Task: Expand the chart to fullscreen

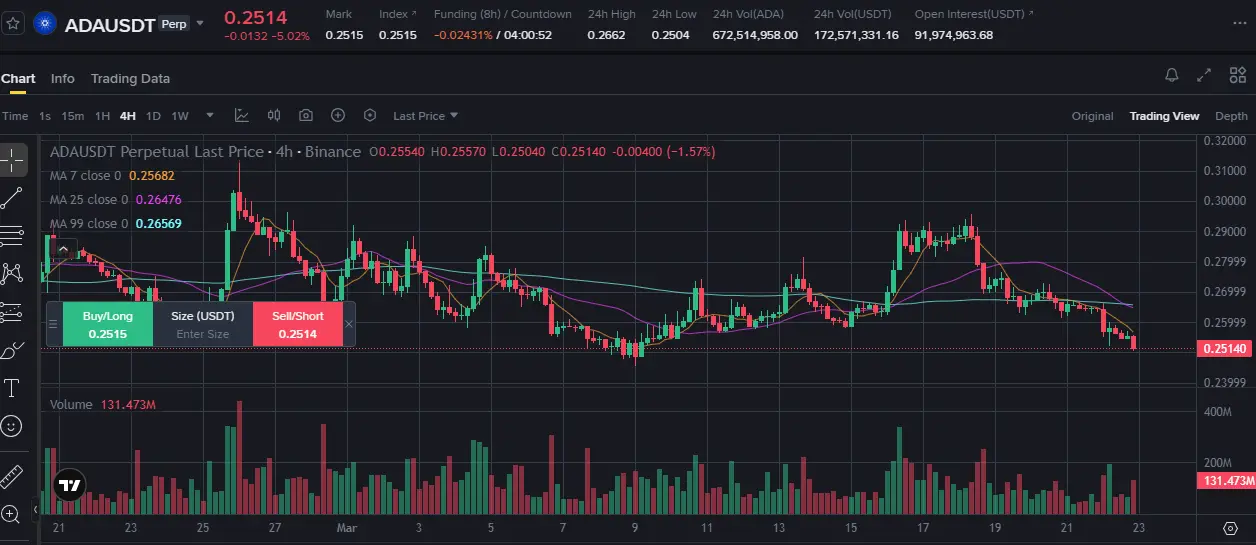Action: (1204, 75)
